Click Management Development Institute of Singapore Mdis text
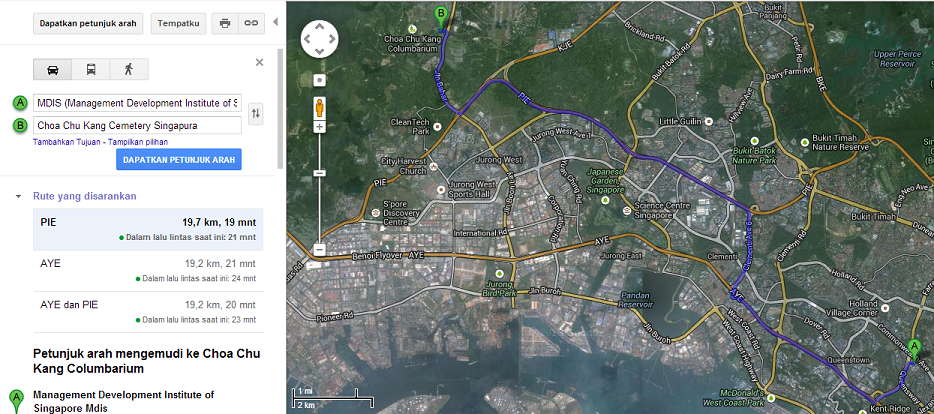 (x=123, y=401)
